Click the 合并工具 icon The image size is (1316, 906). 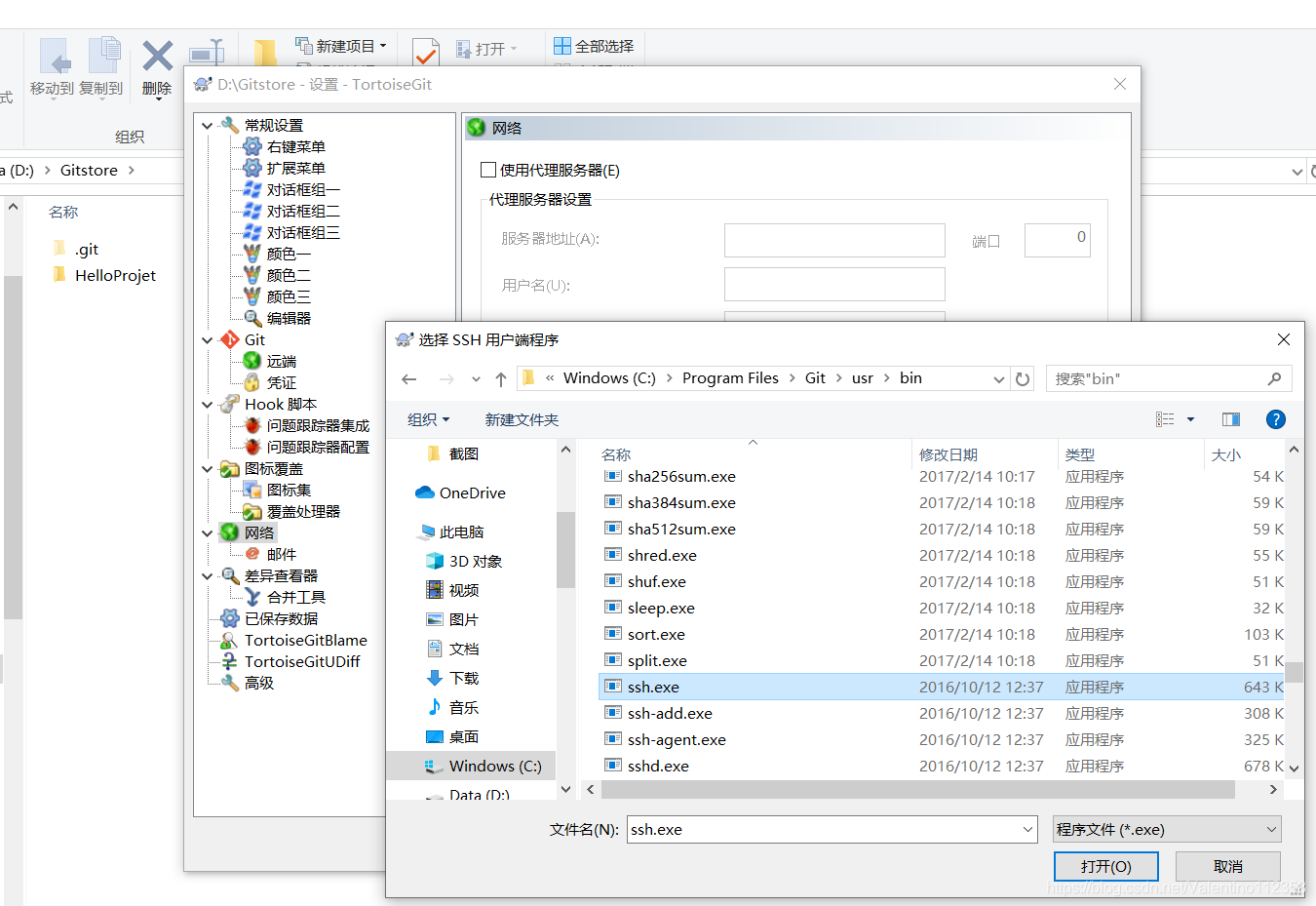coord(252,597)
